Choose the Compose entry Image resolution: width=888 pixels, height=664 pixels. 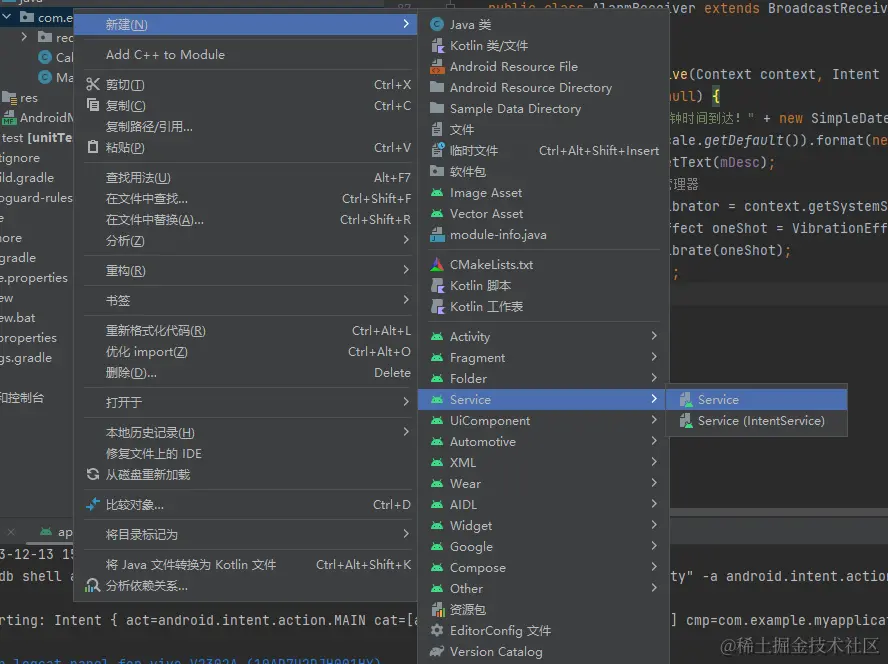click(x=543, y=567)
